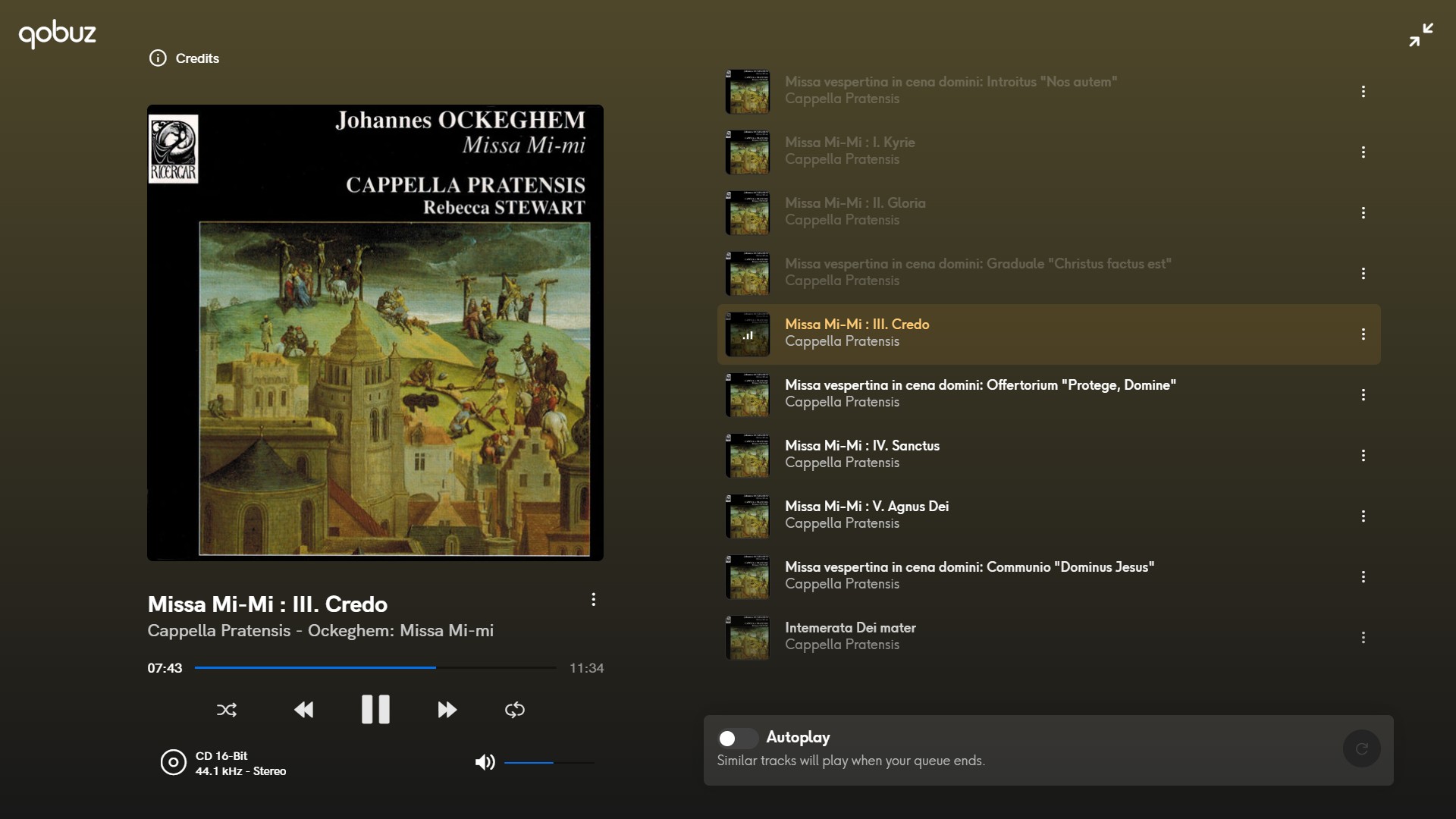
Task: Exit fullscreen player with collapse arrows
Action: click(1421, 35)
